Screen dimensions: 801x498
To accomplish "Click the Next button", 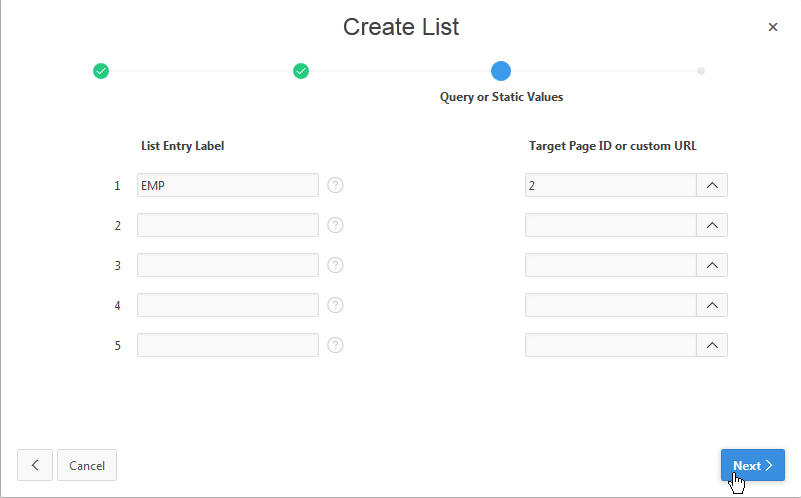I will coord(752,465).
